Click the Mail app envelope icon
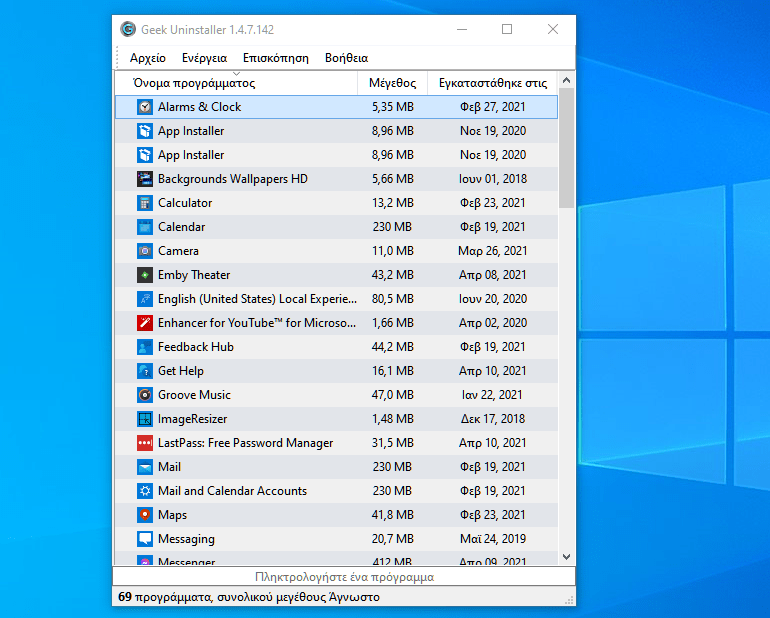 coord(144,467)
